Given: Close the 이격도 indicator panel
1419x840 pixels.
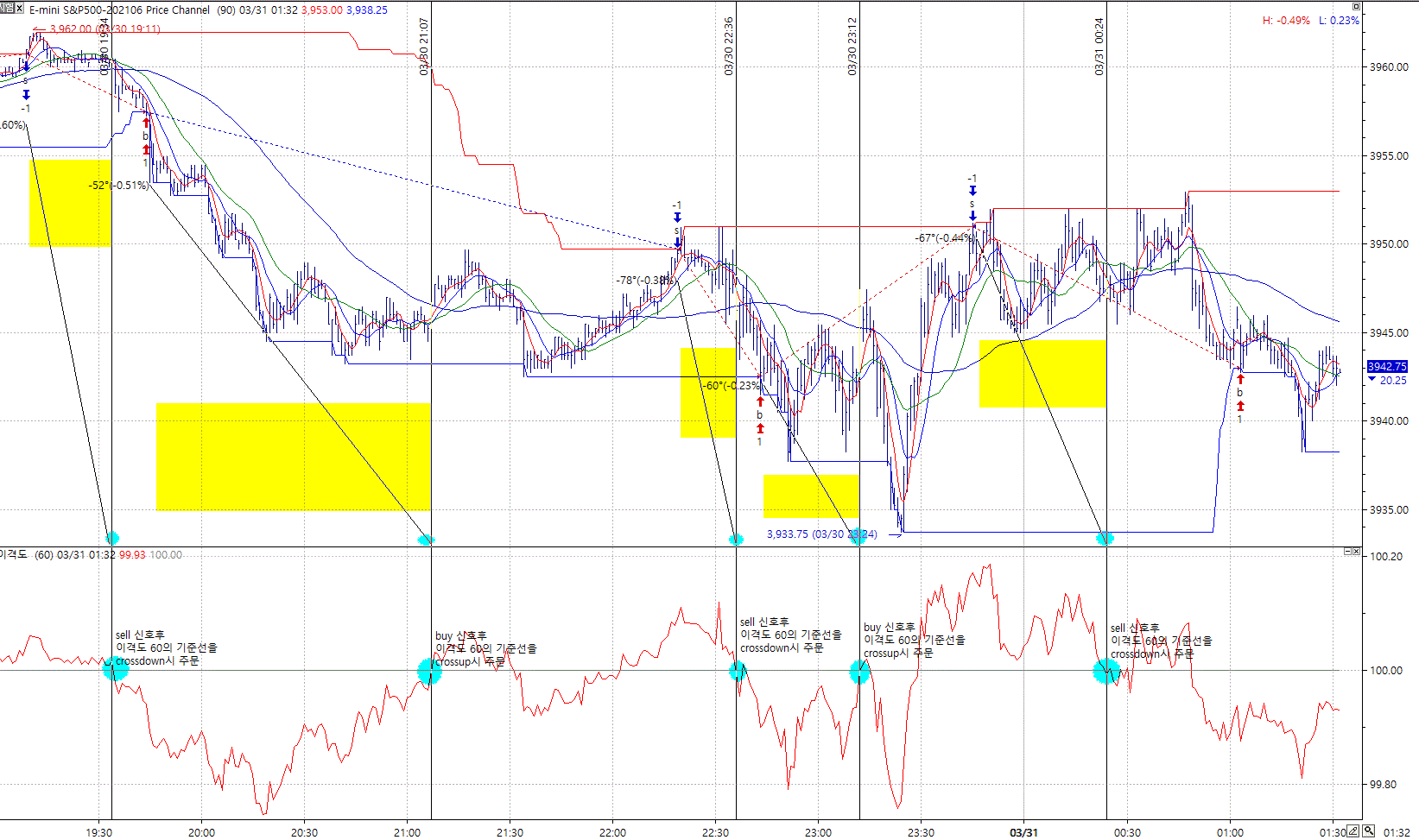Looking at the screenshot, I should 1357,552.
